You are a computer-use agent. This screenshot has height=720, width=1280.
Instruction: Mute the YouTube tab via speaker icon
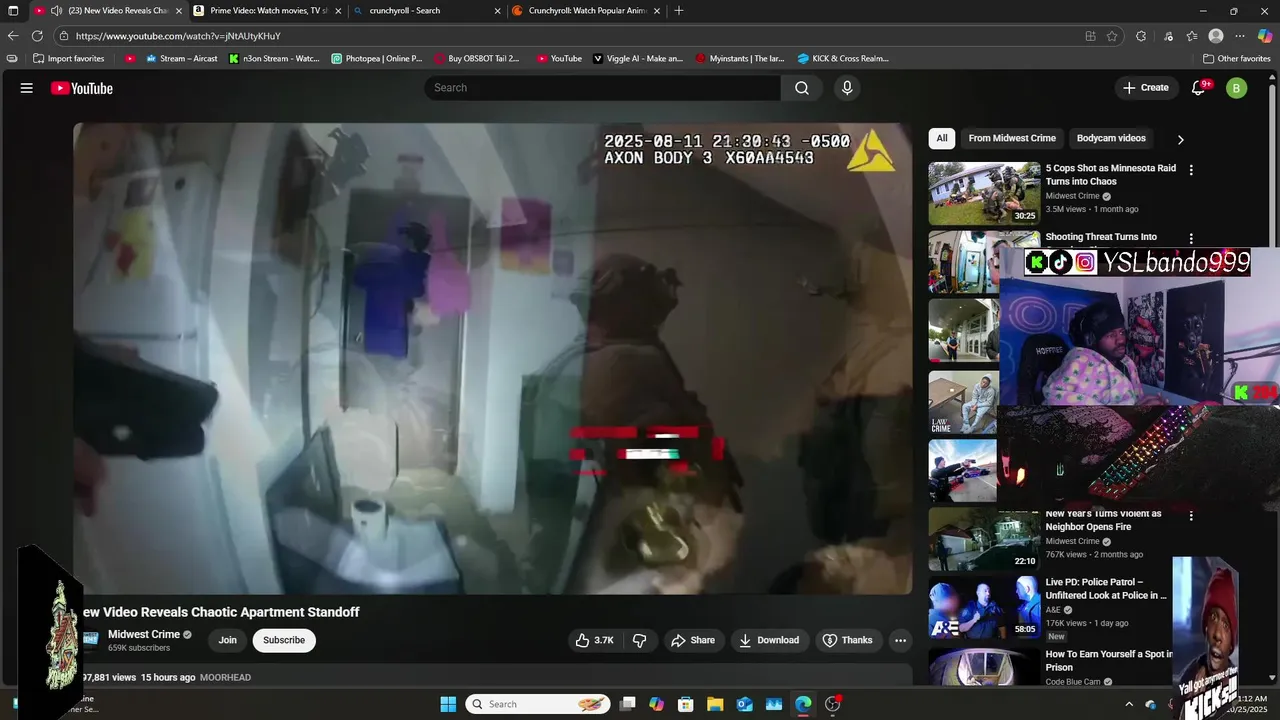coord(56,11)
